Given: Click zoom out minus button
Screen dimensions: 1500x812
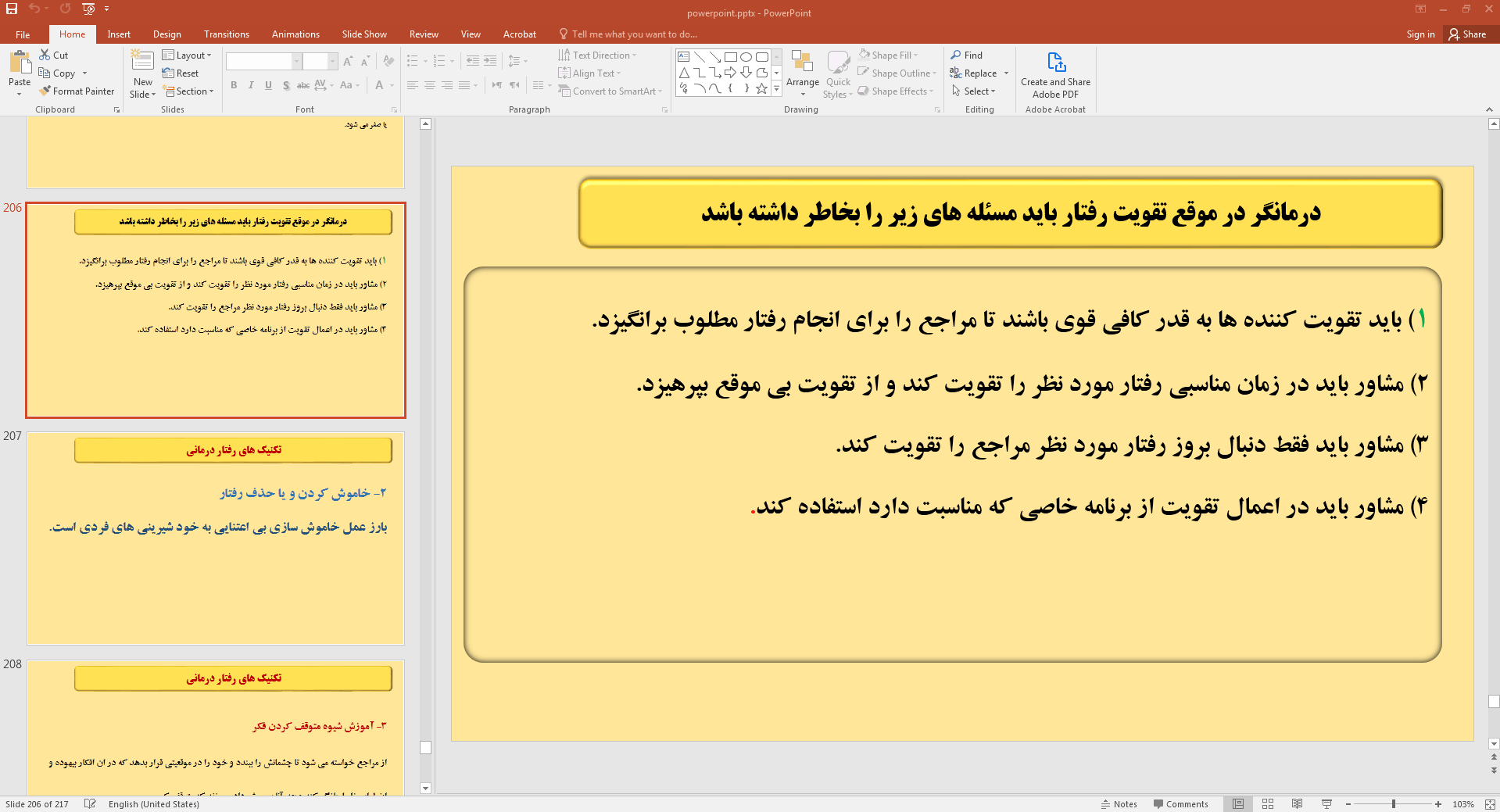Looking at the screenshot, I should click(1348, 803).
